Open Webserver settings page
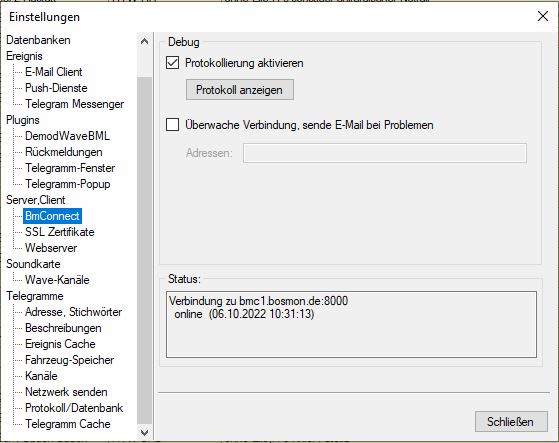The image size is (559, 443). pyautogui.click(x=51, y=248)
